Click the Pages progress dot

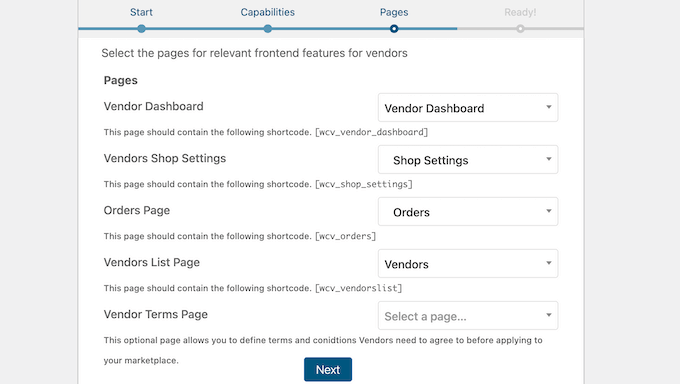394,29
